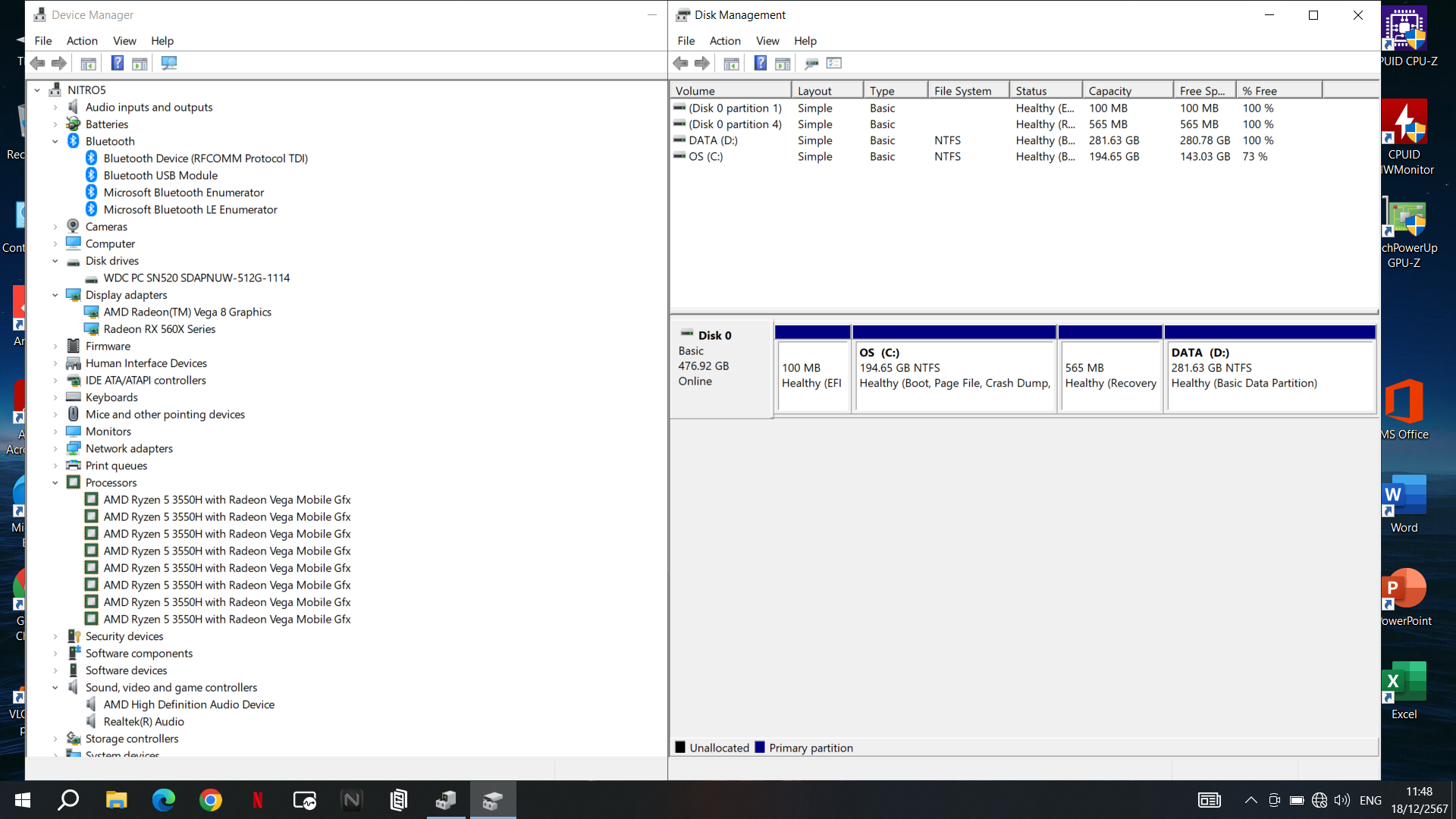Click the Disk 0 label panel

click(721, 370)
